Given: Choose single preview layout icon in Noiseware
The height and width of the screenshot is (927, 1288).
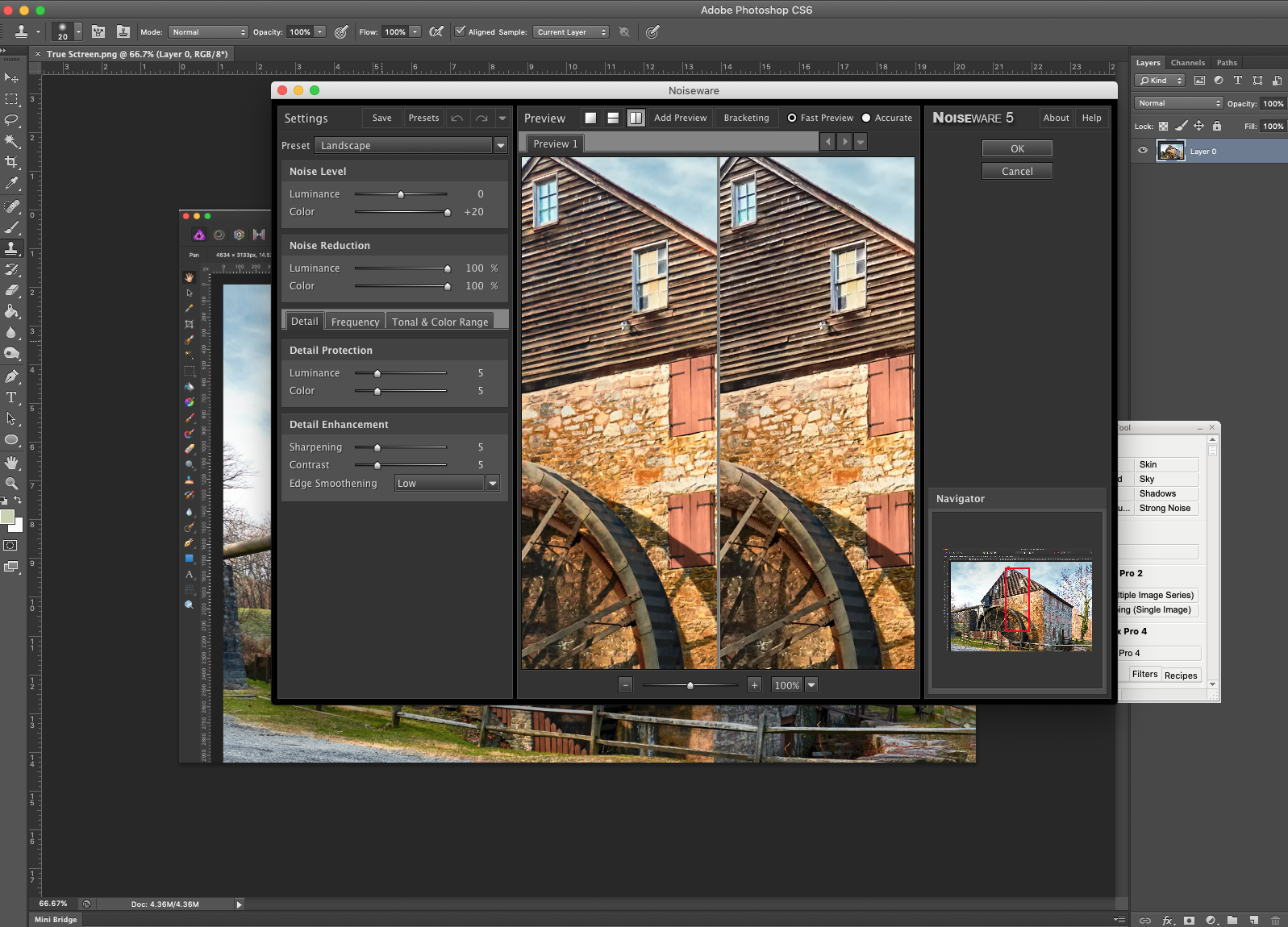Looking at the screenshot, I should coord(590,118).
